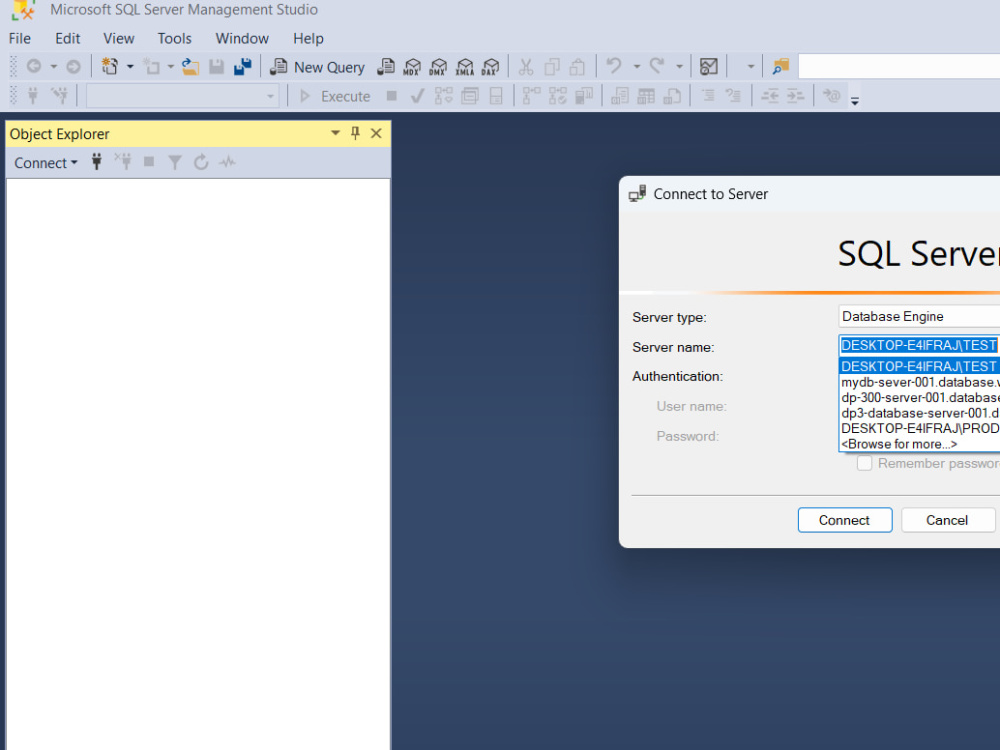This screenshot has height=750, width=1000.
Task: Click the Decrease Indent icon
Action: coord(769,96)
